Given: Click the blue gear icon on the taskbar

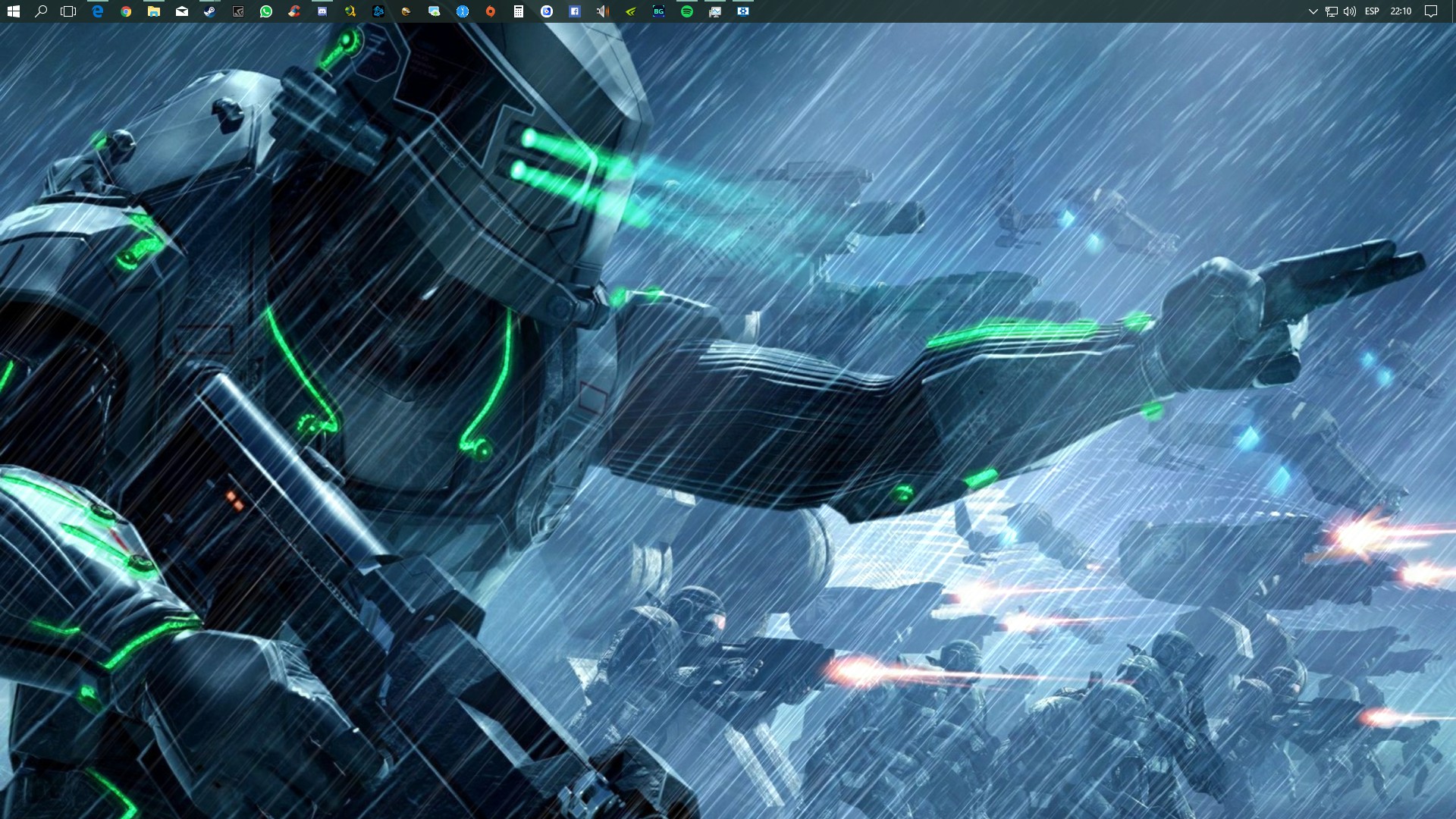Looking at the screenshot, I should click(x=743, y=11).
